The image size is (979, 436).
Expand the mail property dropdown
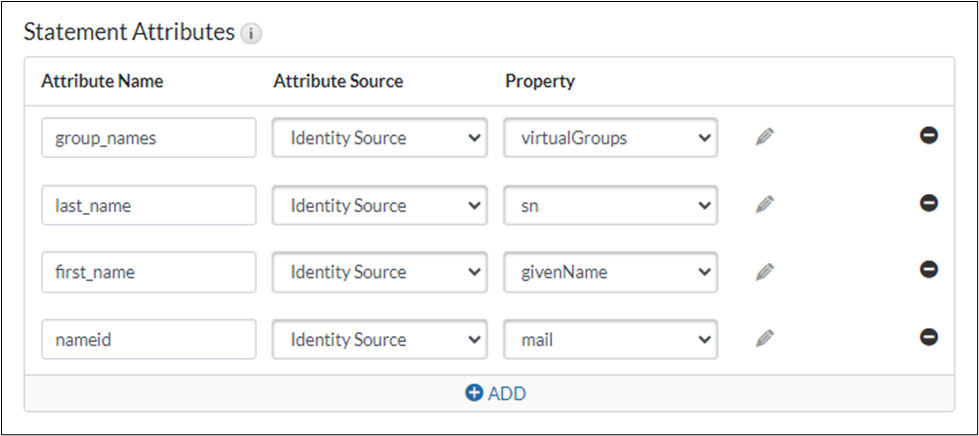click(x=610, y=339)
